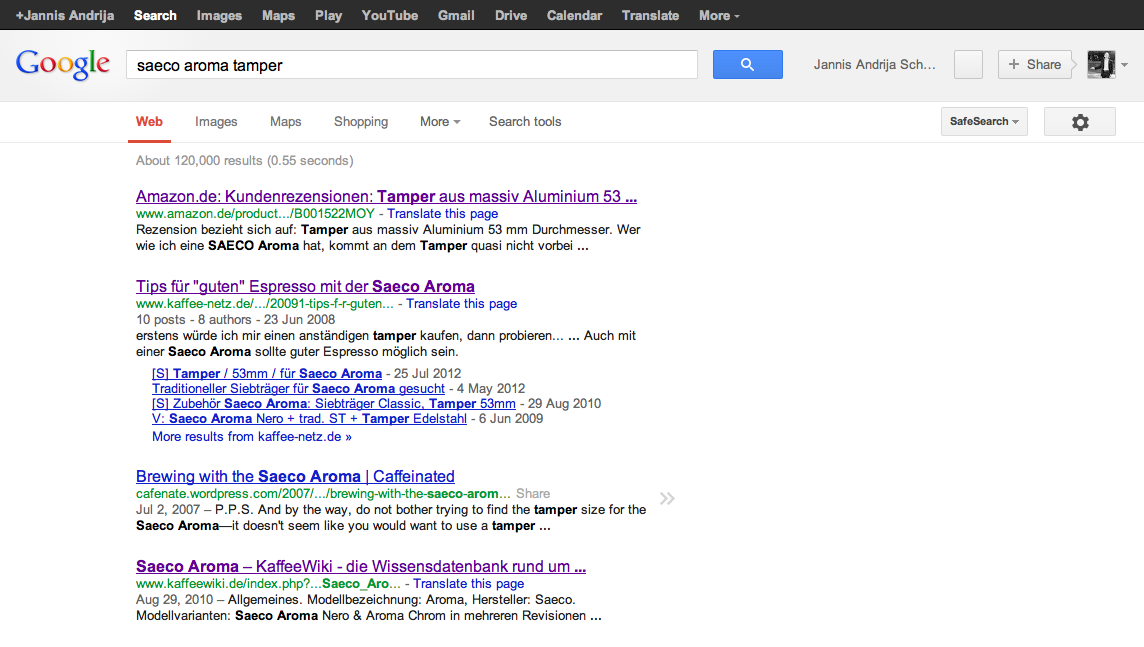Click Share next to cafenate.wordpress.com URL

533,494
